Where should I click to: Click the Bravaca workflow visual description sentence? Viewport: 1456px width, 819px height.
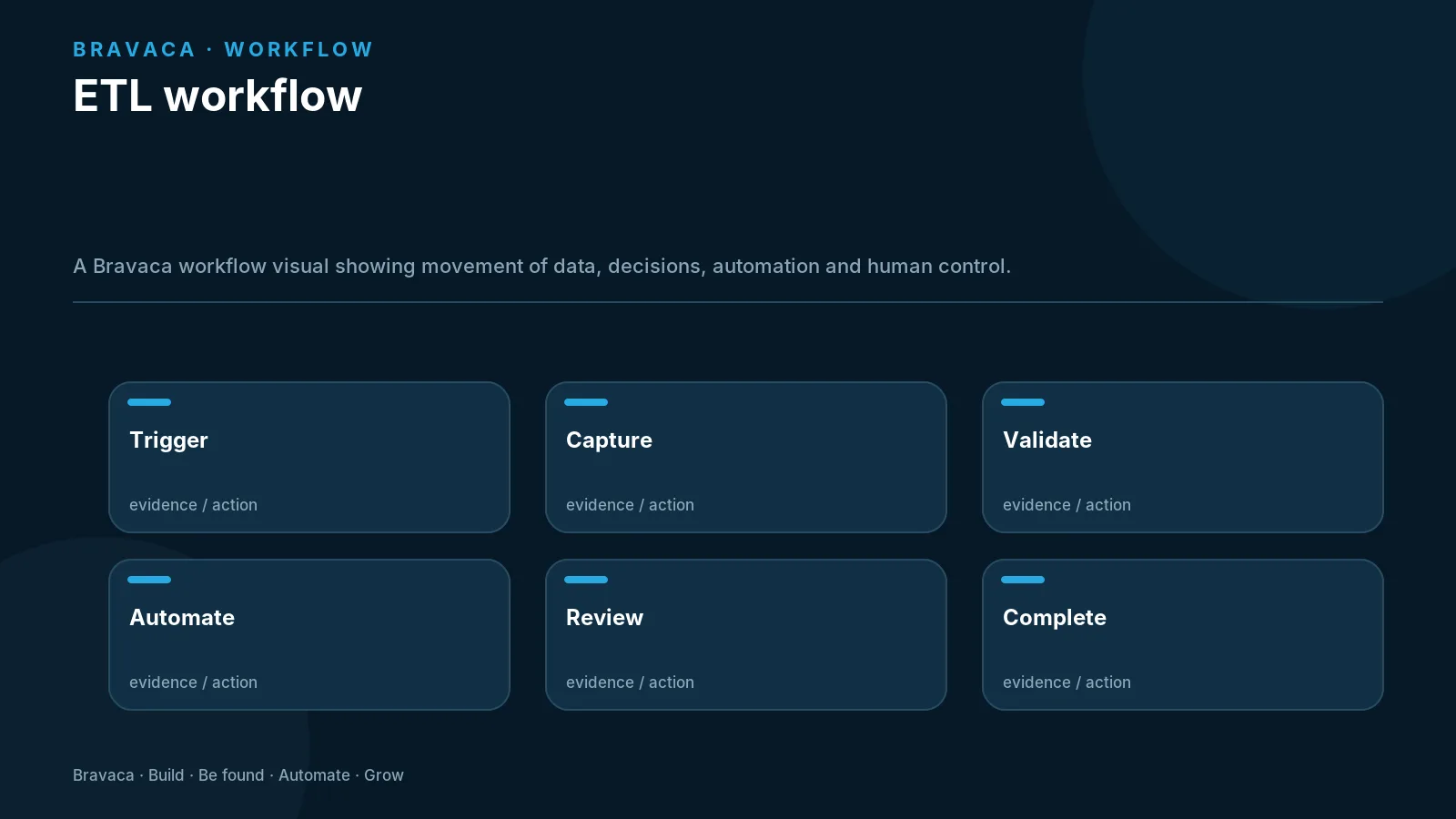coord(541,267)
